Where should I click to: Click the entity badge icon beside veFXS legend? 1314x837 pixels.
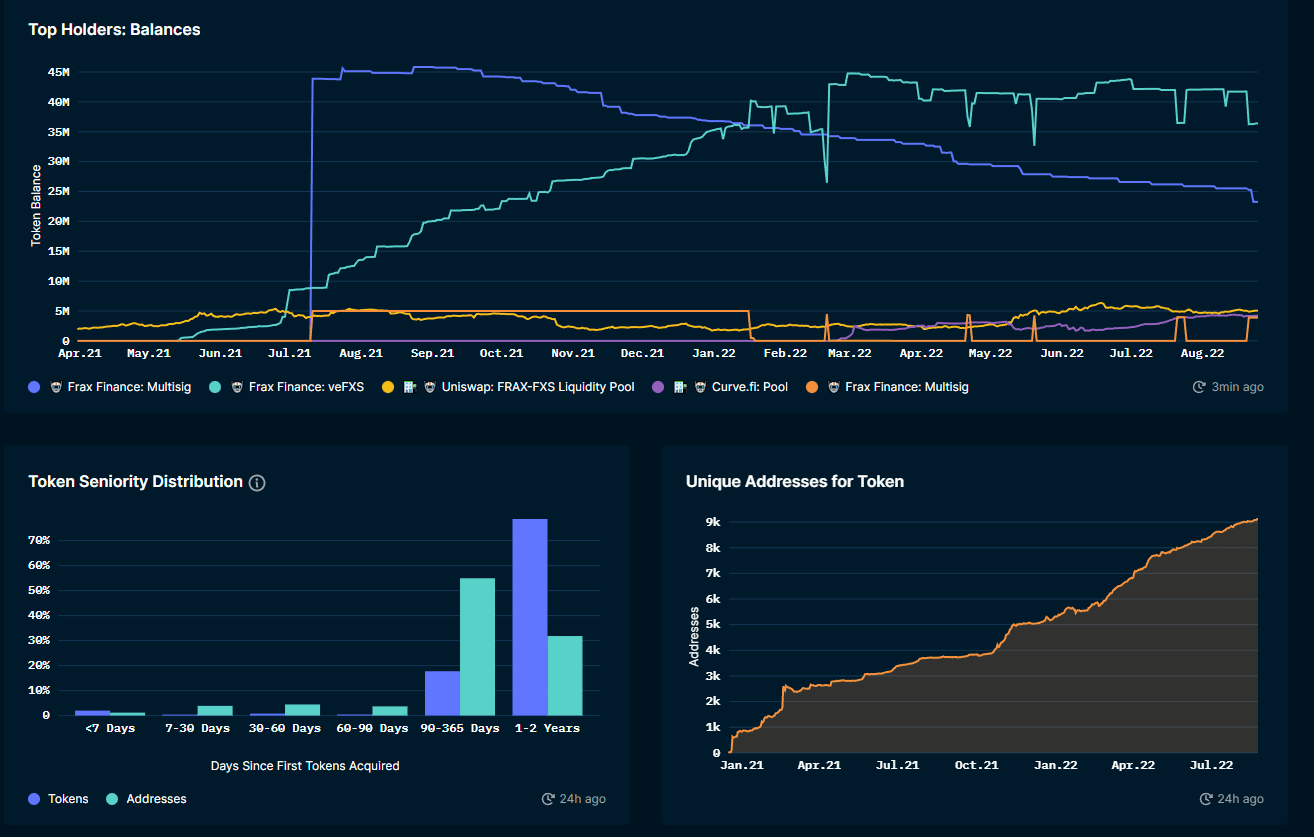(236, 387)
